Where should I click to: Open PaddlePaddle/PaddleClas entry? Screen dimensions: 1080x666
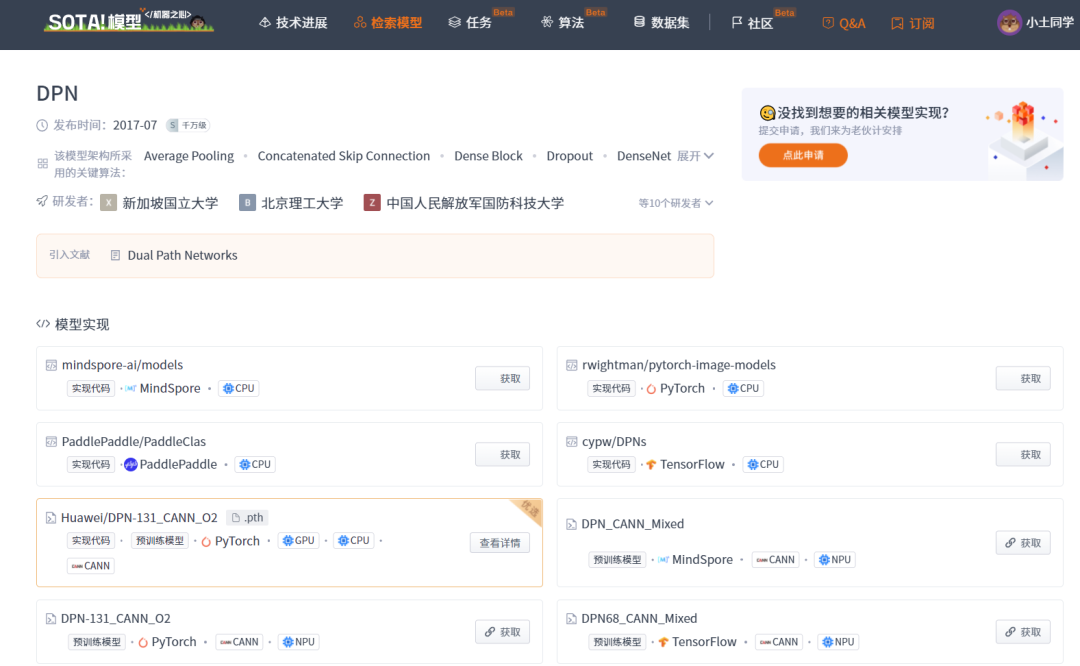click(134, 441)
